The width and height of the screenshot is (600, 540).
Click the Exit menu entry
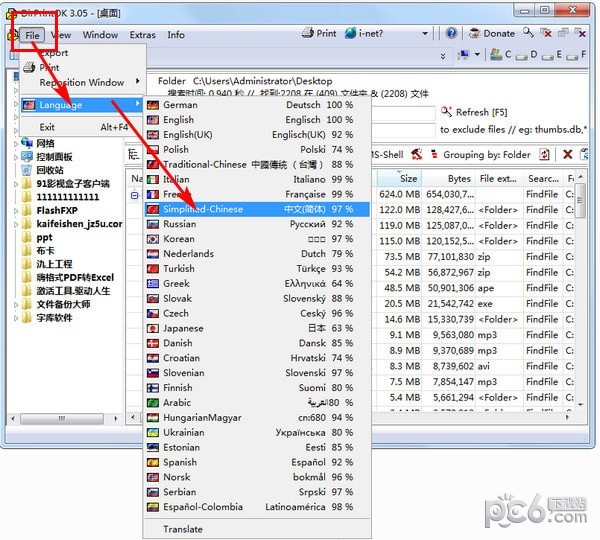click(48, 127)
